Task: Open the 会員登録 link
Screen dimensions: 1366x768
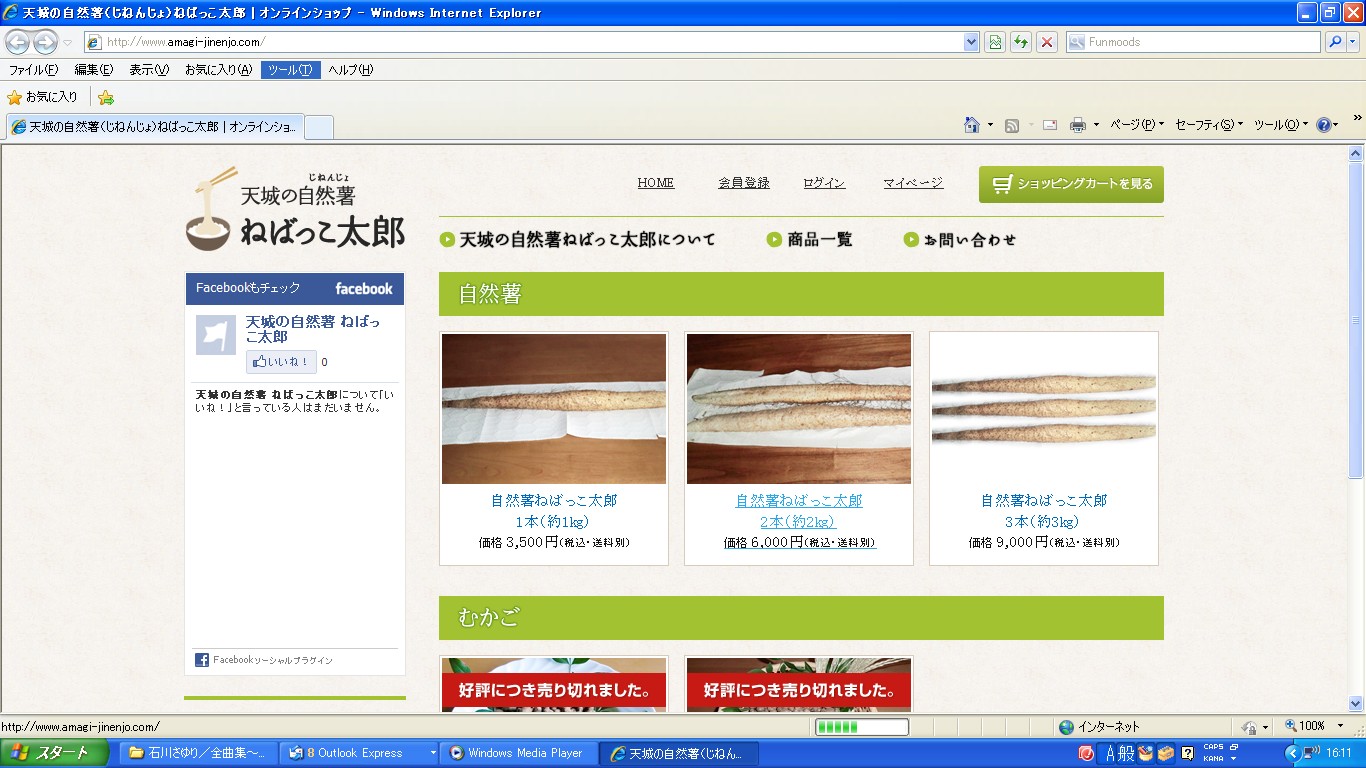Action: pyautogui.click(x=744, y=183)
